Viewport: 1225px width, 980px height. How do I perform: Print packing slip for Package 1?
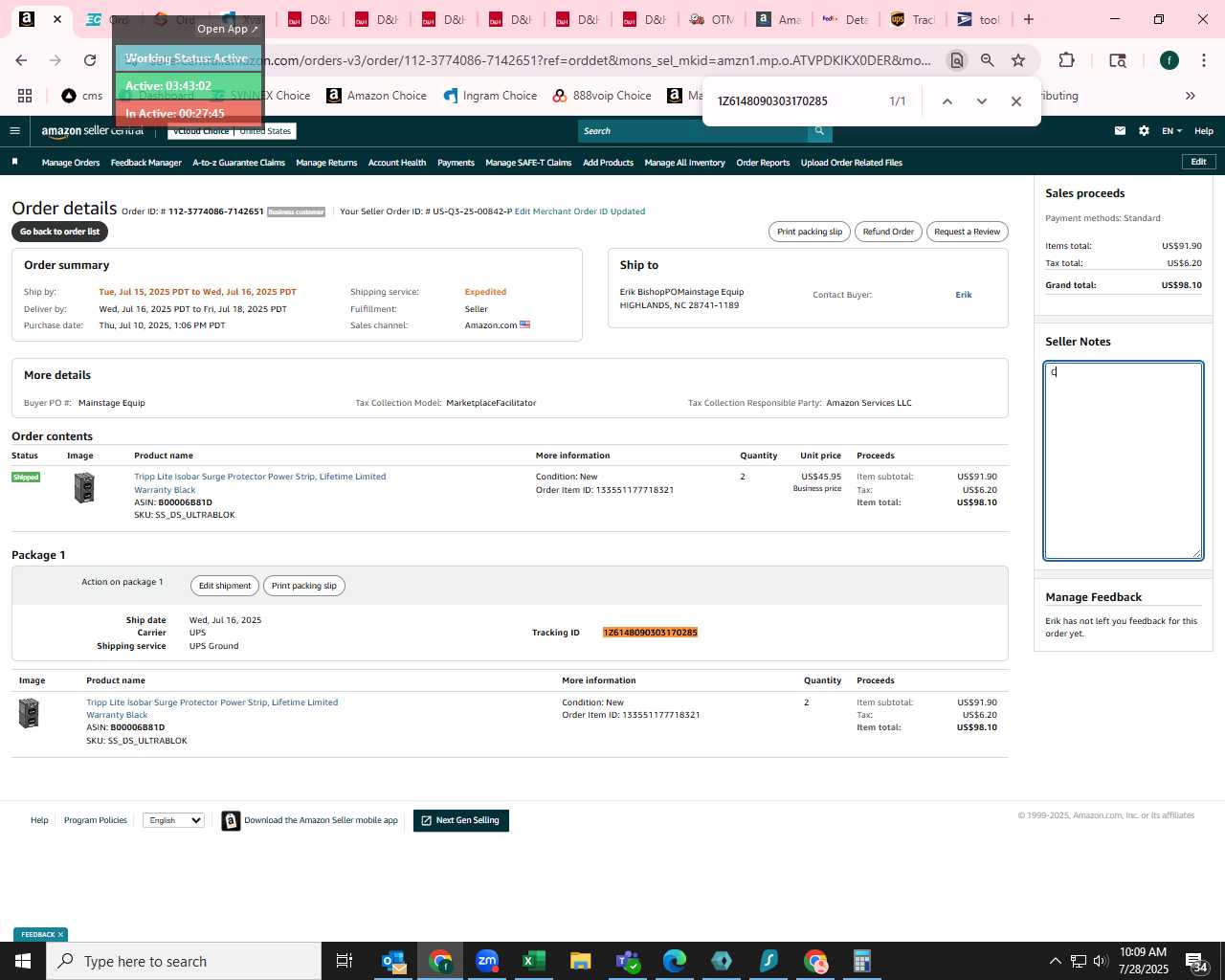click(303, 586)
